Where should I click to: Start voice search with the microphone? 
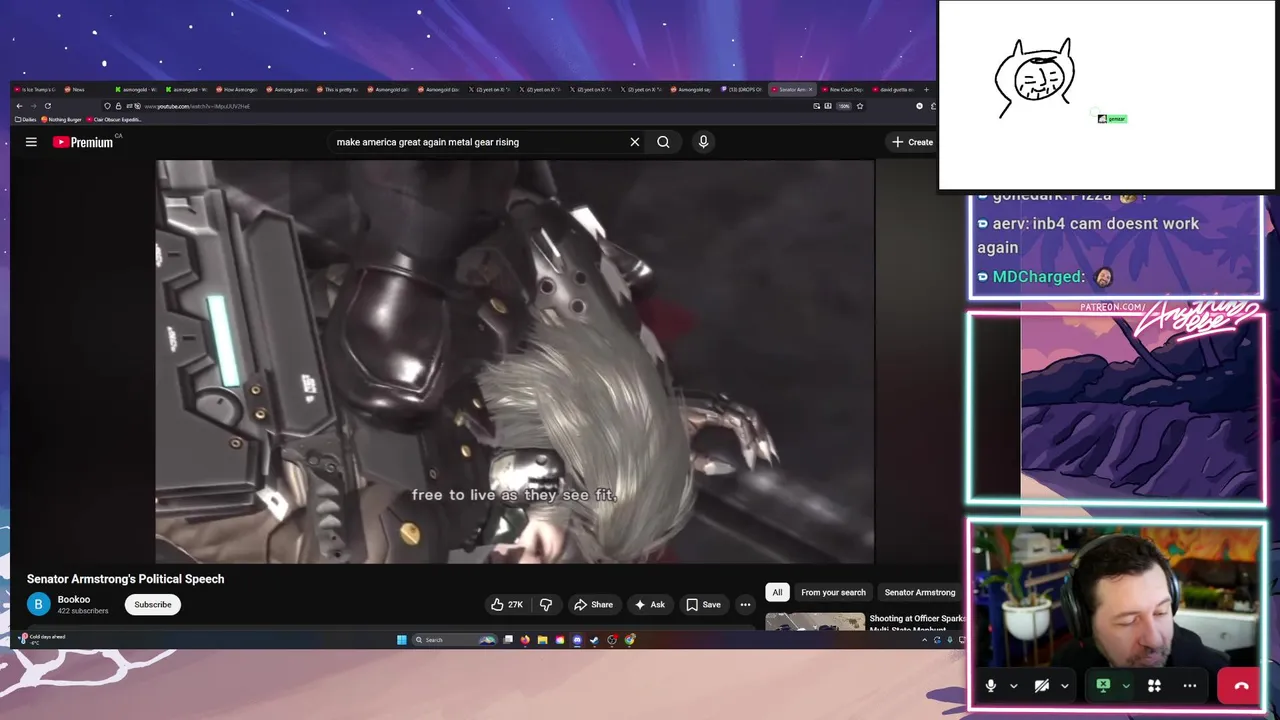pos(703,142)
